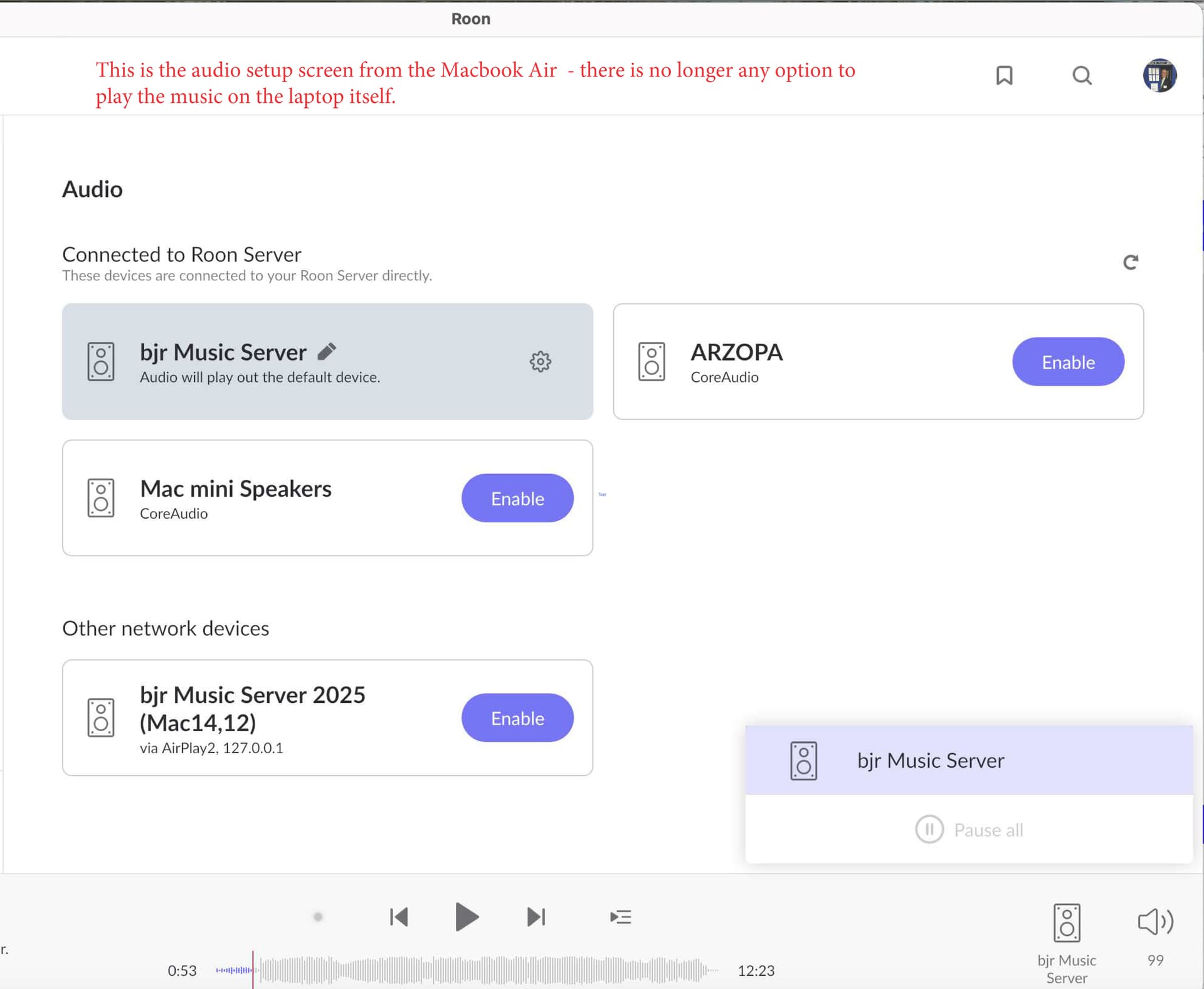Click the volume value 99
Image resolution: width=1204 pixels, height=989 pixels.
point(1155,960)
